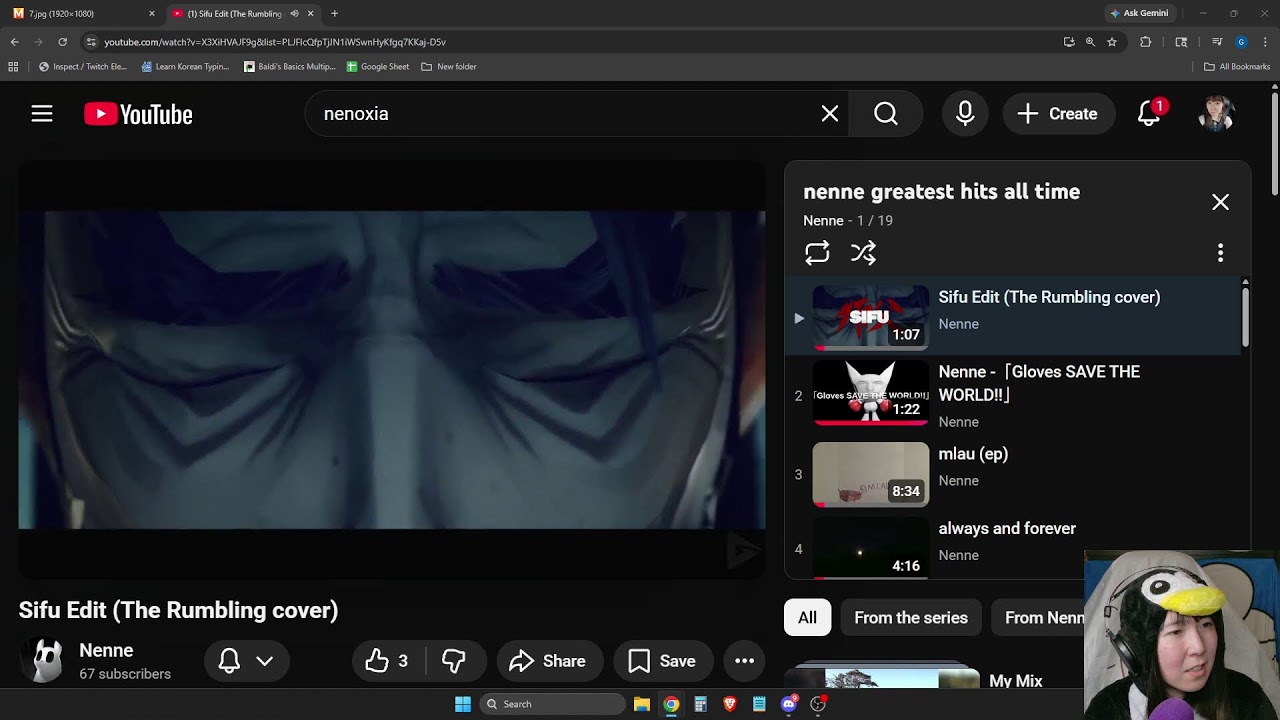Open the media controls icon in Chrome toolbar
This screenshot has height=720, width=1280.
click(1217, 42)
